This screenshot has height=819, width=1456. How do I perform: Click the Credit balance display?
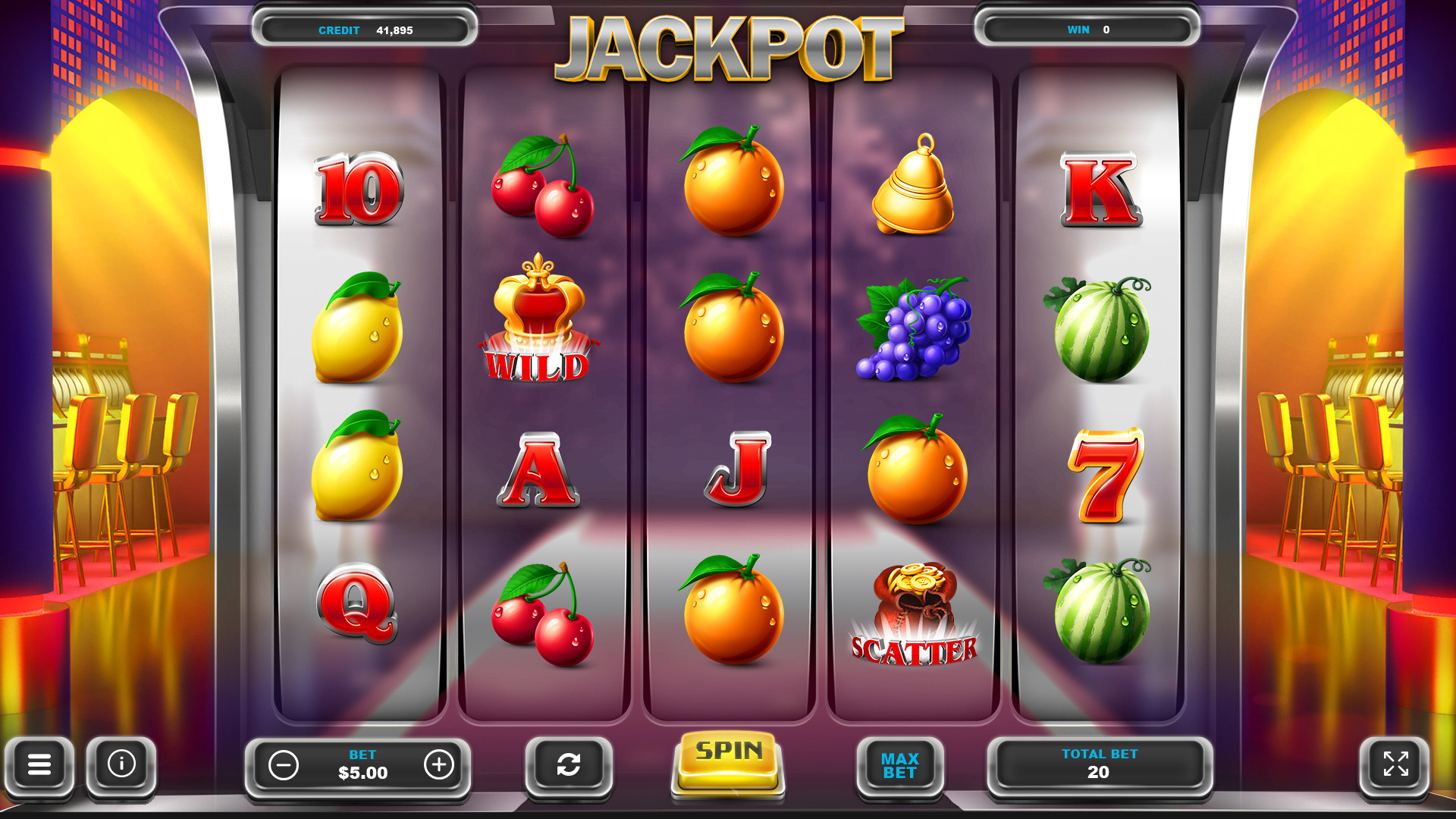point(365,30)
